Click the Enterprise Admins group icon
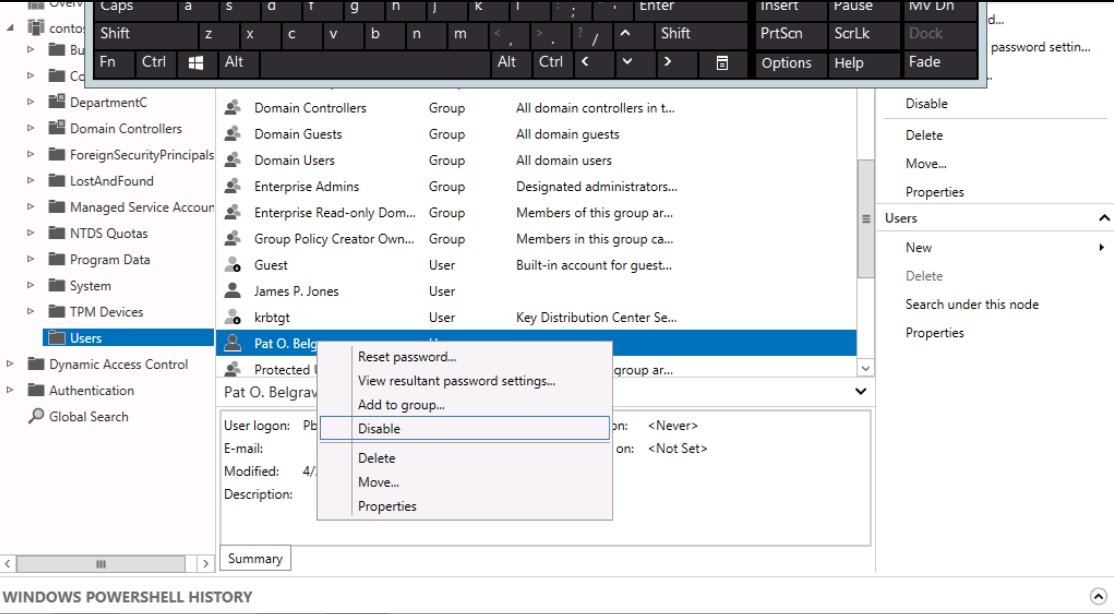 pos(232,187)
